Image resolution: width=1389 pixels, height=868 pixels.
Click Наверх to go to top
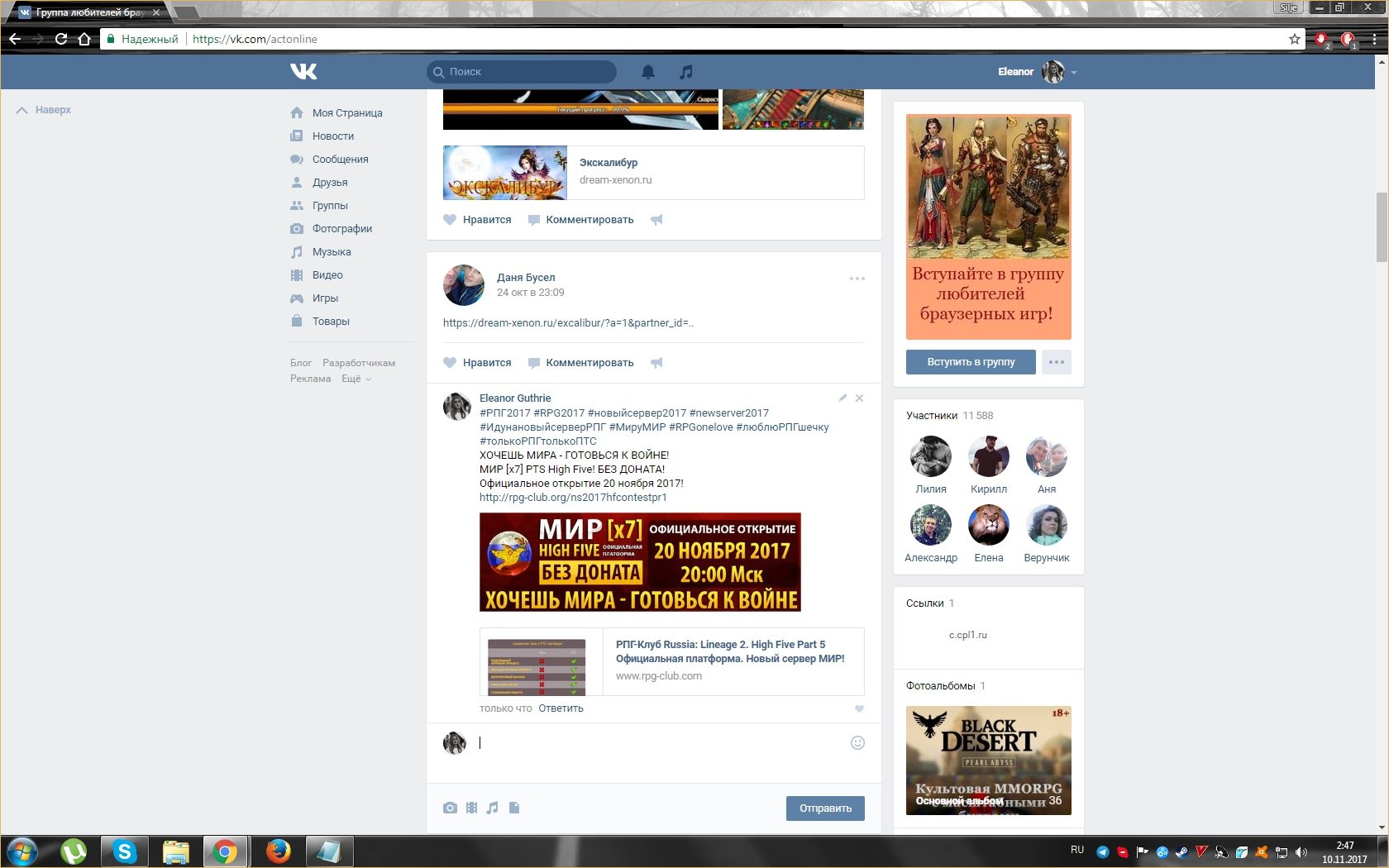[x=44, y=110]
